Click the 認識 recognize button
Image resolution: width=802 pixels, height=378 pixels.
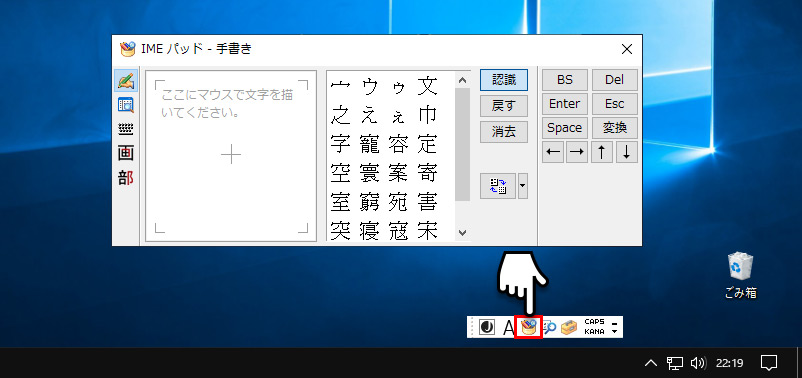(x=504, y=80)
